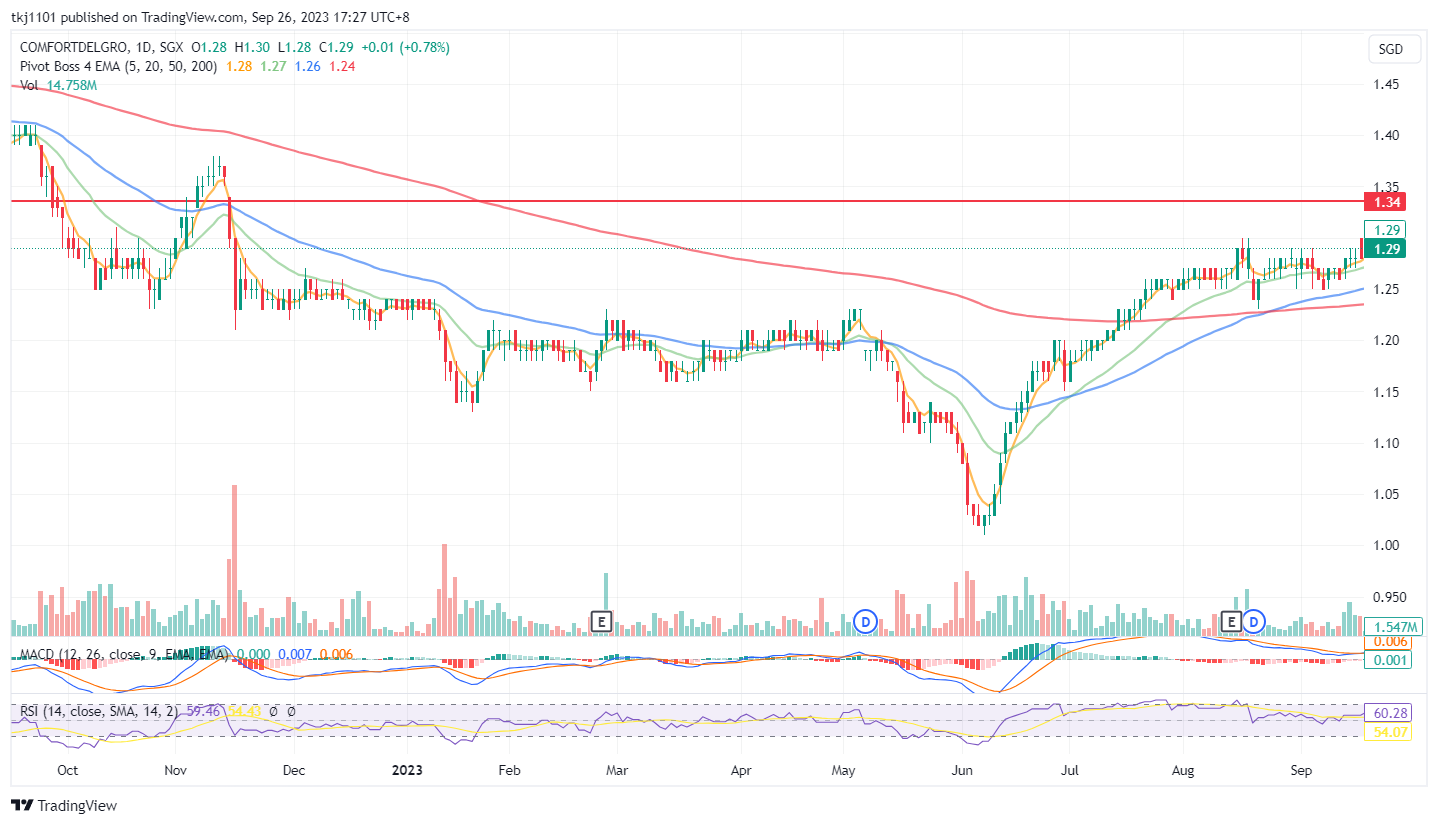Click the yellow 54.07 RSI average label
This screenshot has width=1438, height=825.
coord(1386,733)
